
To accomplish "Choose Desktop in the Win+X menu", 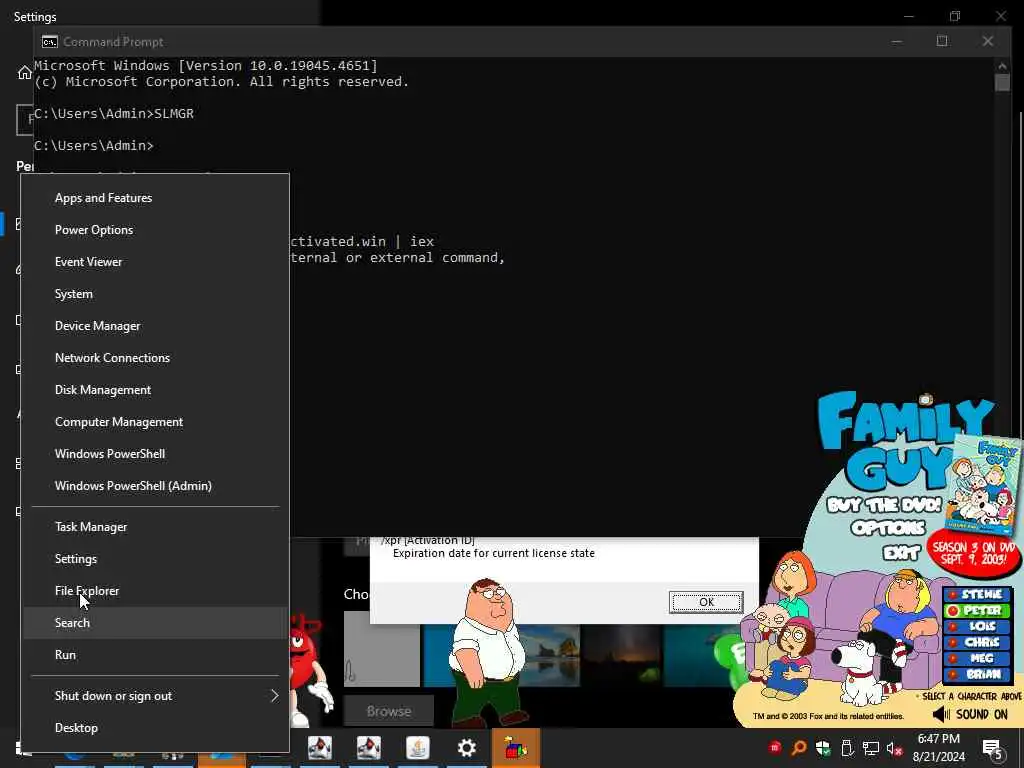I will coord(155,728).
